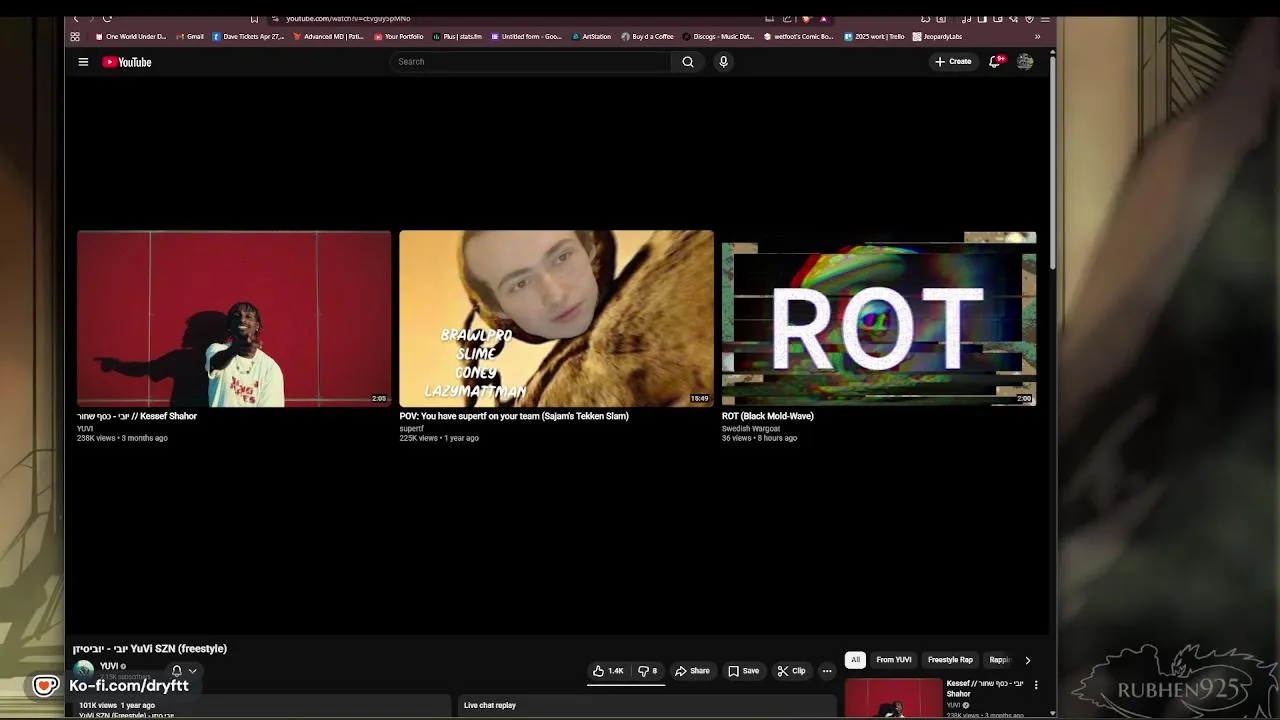Open the browser apps grid icon
The image size is (1280, 720).
pos(75,37)
